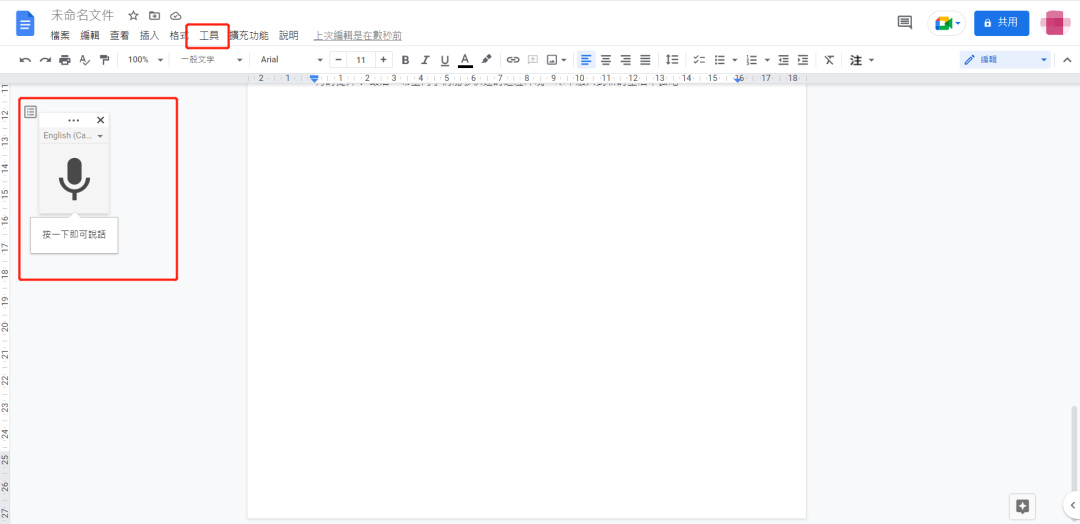
Task: Click the blue 共用 share button
Action: [1001, 22]
